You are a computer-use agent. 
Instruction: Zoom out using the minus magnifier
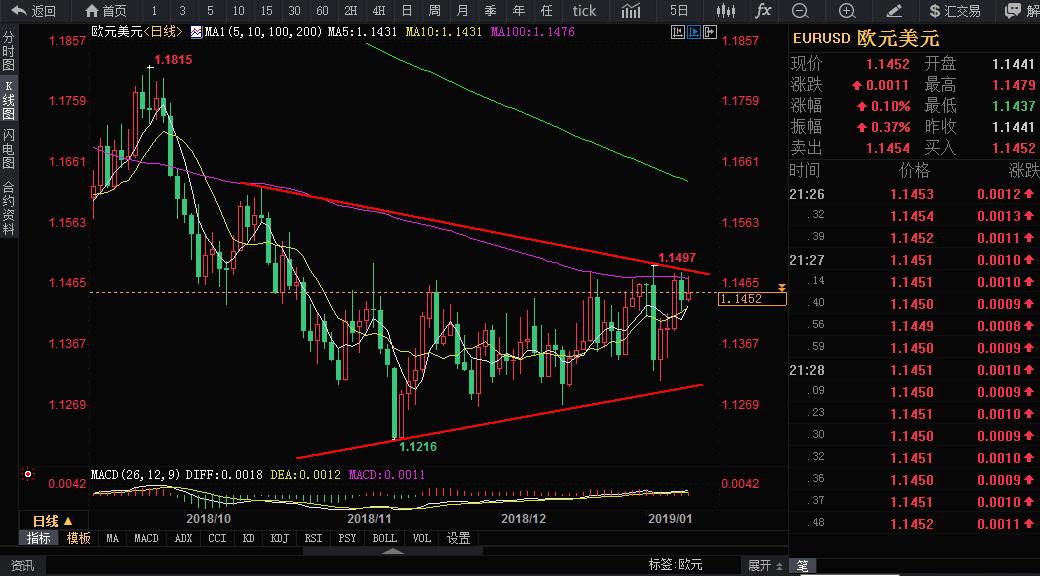point(801,11)
